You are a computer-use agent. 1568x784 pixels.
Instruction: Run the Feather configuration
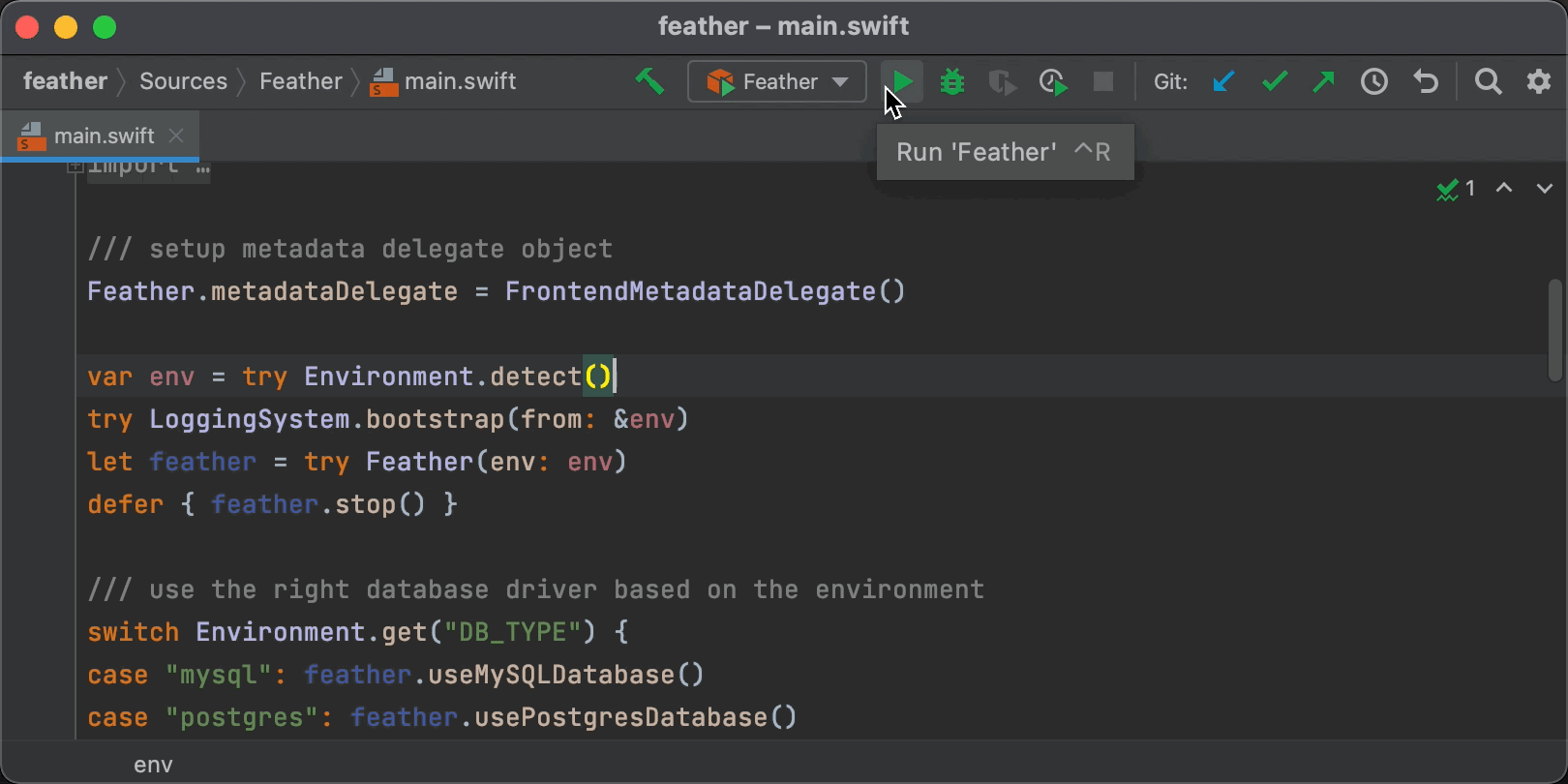point(902,81)
